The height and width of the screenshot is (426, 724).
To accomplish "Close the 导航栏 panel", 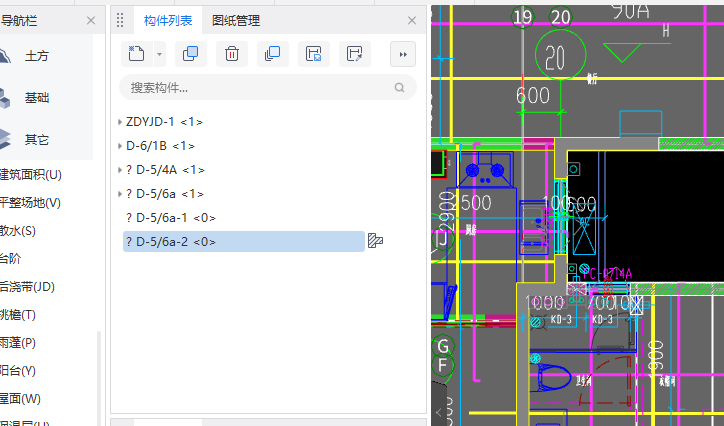I will (91, 21).
